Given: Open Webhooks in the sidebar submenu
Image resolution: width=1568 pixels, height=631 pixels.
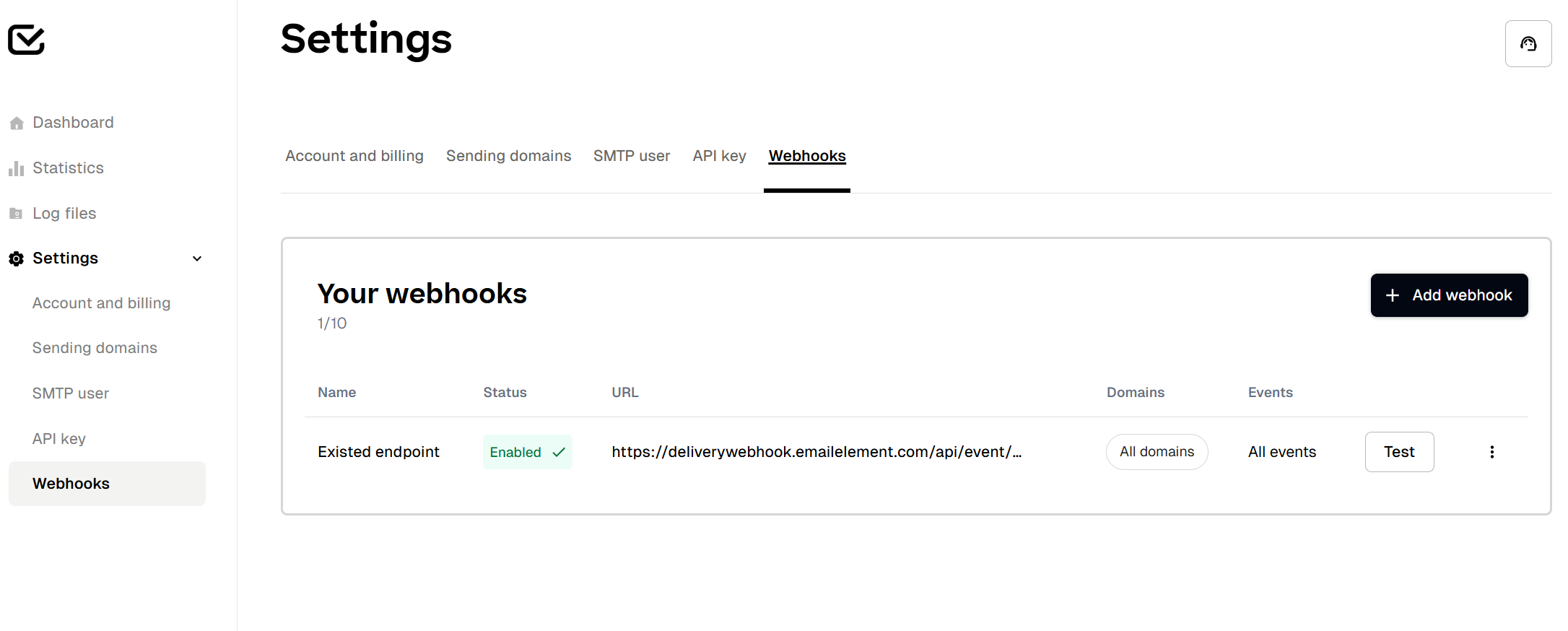Looking at the screenshot, I should [x=71, y=484].
